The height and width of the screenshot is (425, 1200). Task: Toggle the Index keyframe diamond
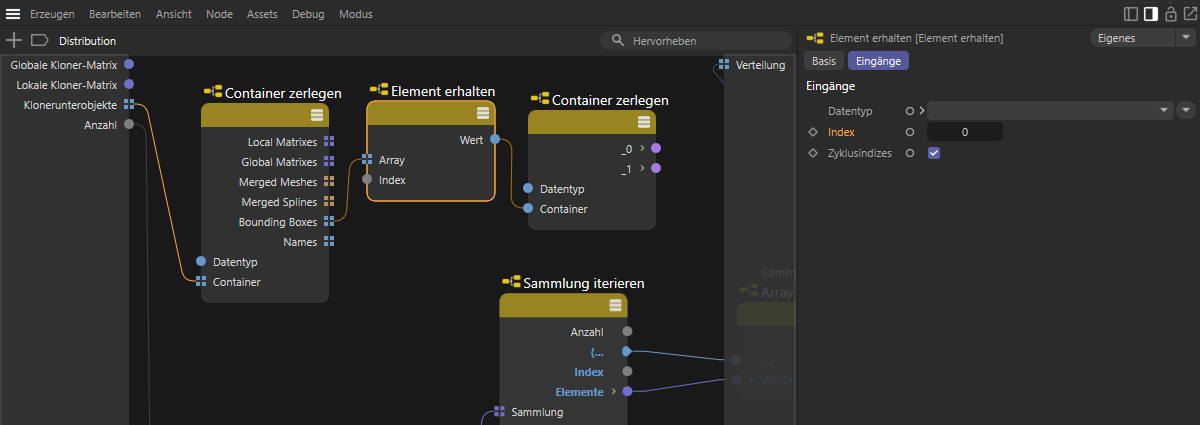(x=813, y=132)
